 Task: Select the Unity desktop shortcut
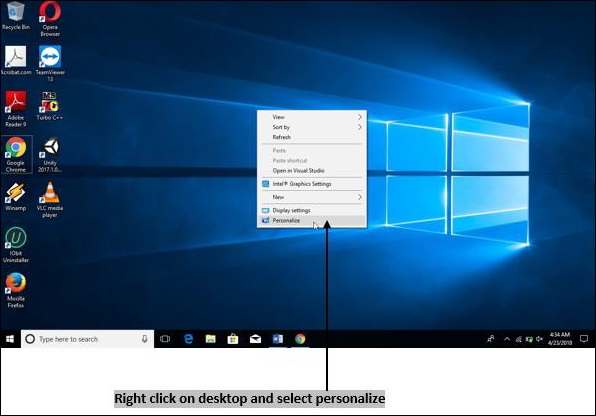click(50, 155)
